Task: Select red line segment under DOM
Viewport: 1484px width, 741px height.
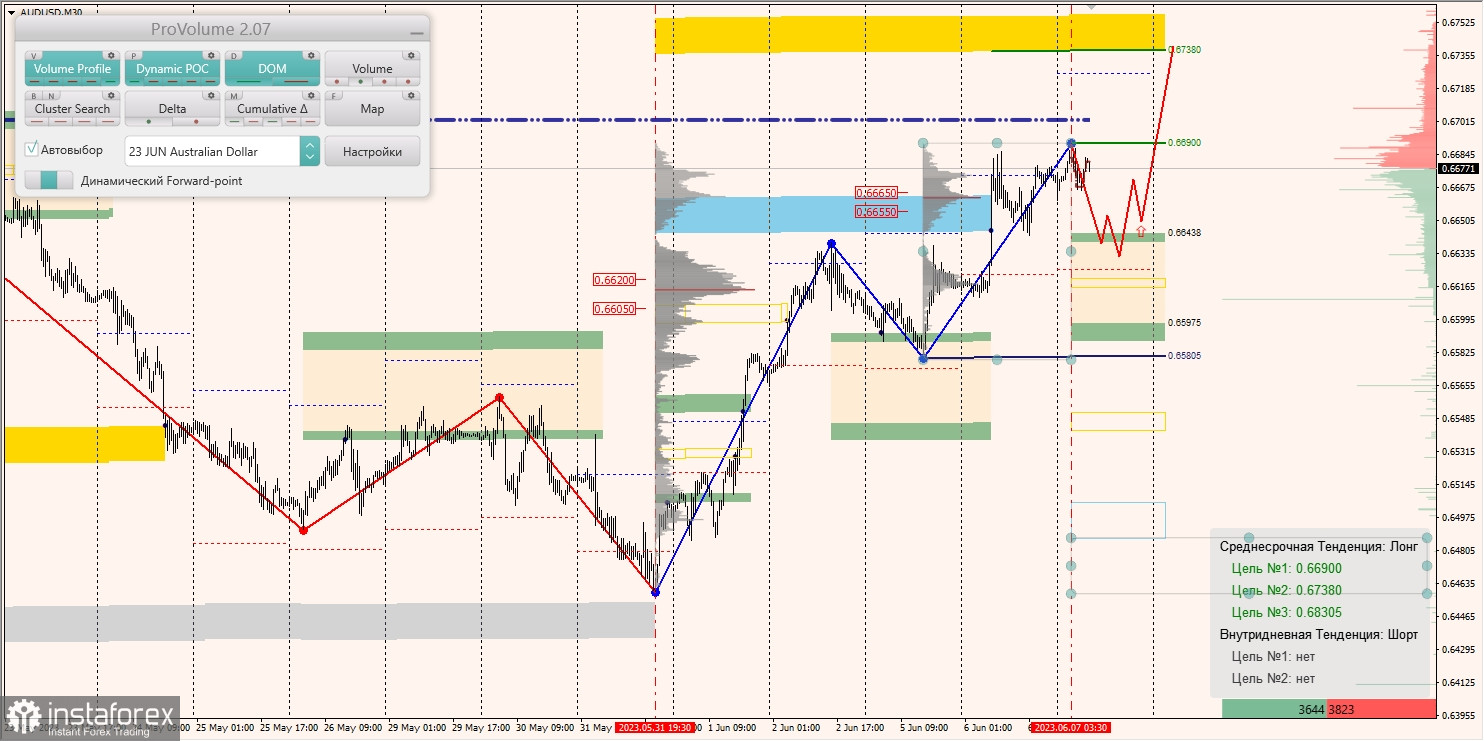Action: point(295,81)
